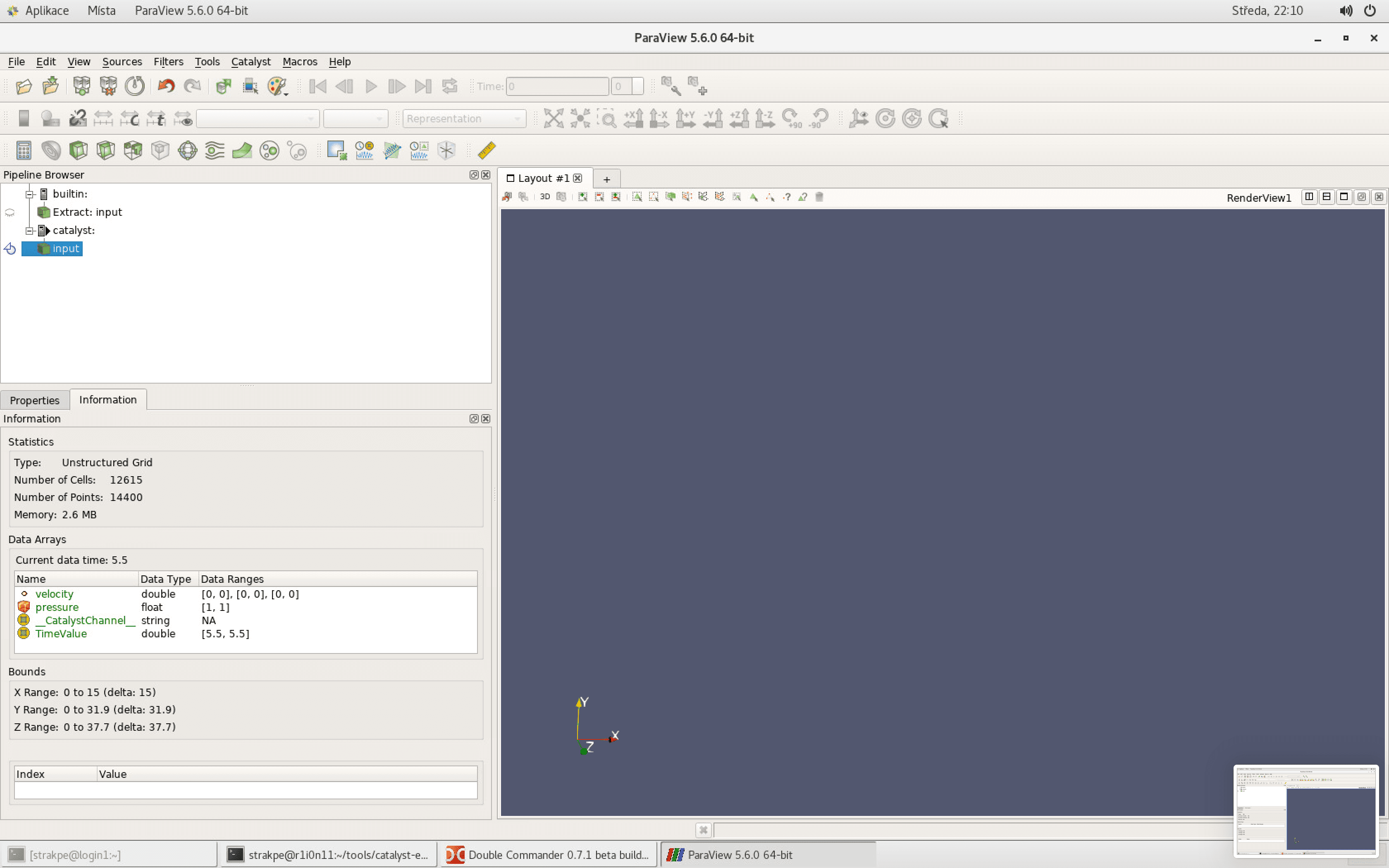
Task: Activate the ruler measurement tool
Action: (486, 150)
